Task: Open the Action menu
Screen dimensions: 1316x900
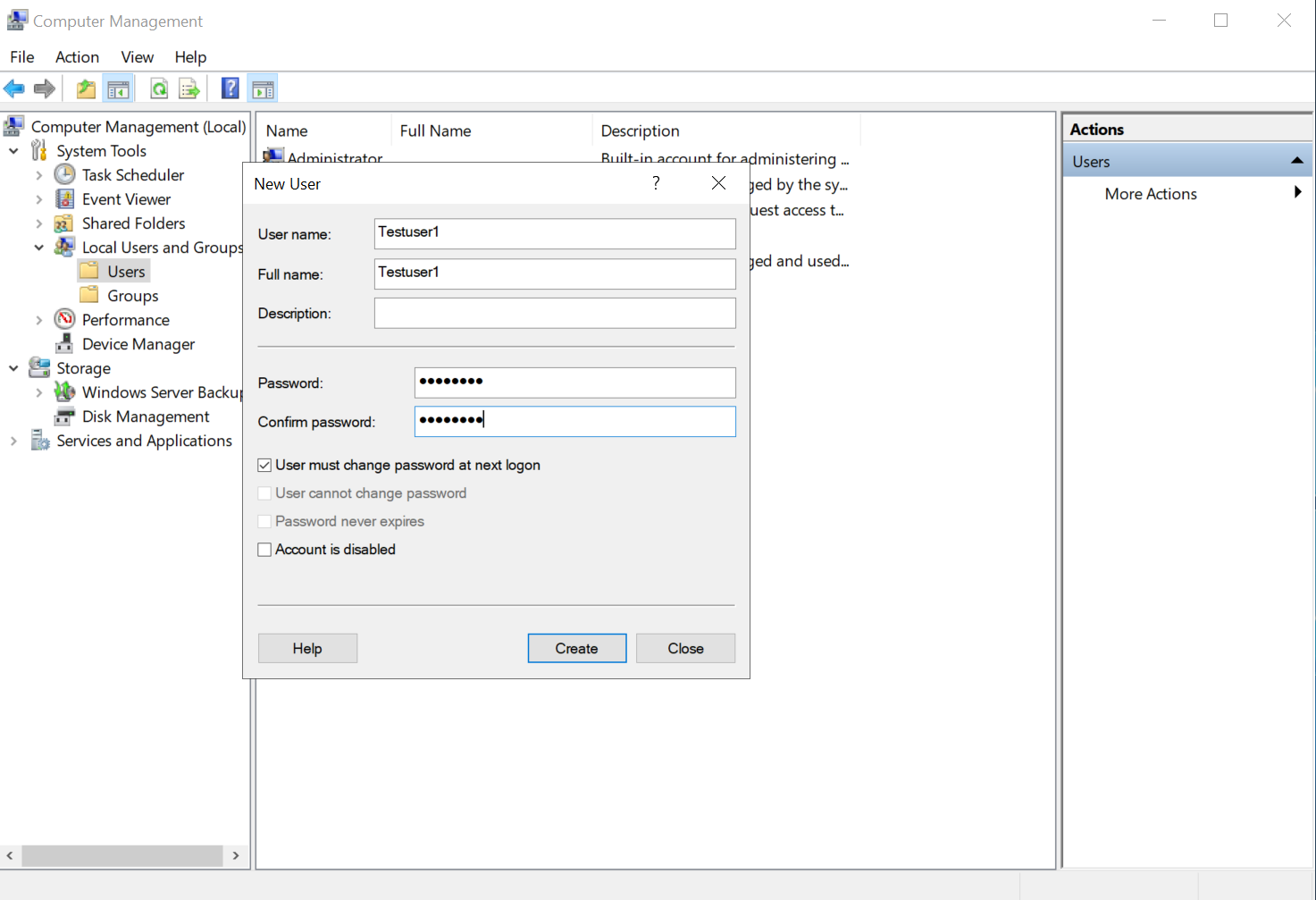Action: (x=77, y=56)
